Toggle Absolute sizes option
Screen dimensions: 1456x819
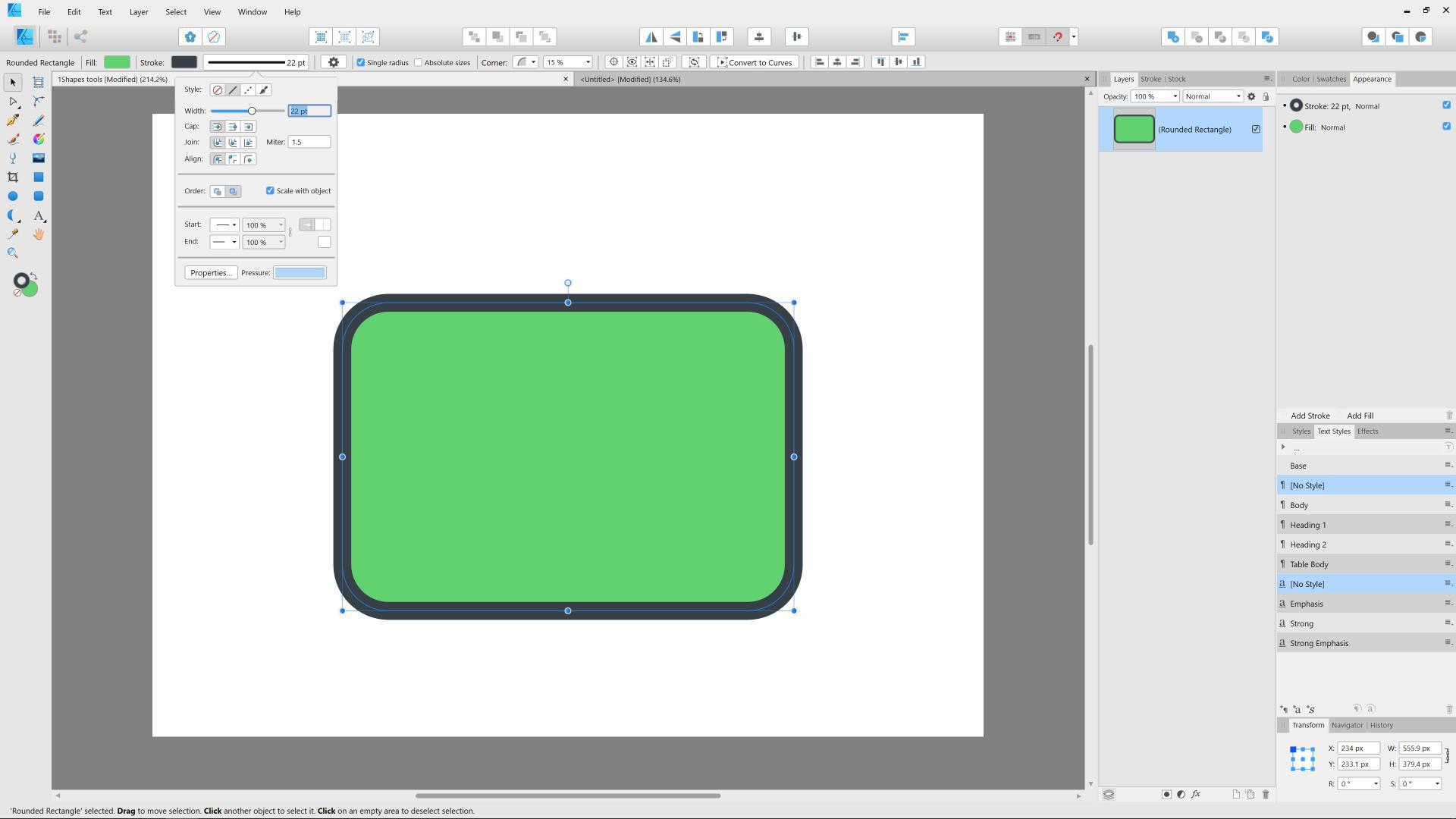418,62
